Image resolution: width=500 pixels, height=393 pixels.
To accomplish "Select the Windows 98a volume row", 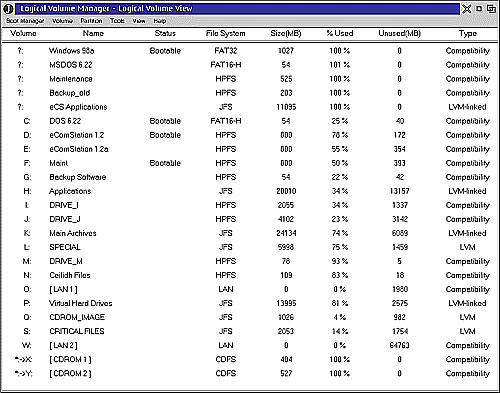I will pyautogui.click(x=250, y=51).
